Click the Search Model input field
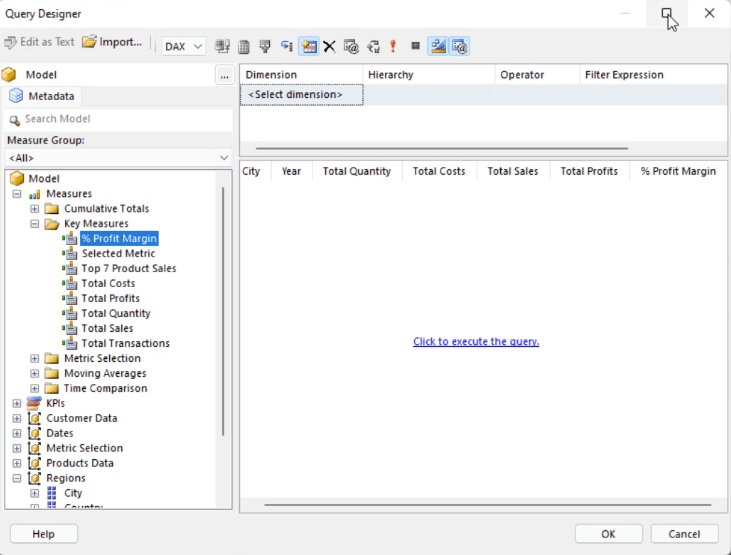The width and height of the screenshot is (731, 555). pos(118,119)
